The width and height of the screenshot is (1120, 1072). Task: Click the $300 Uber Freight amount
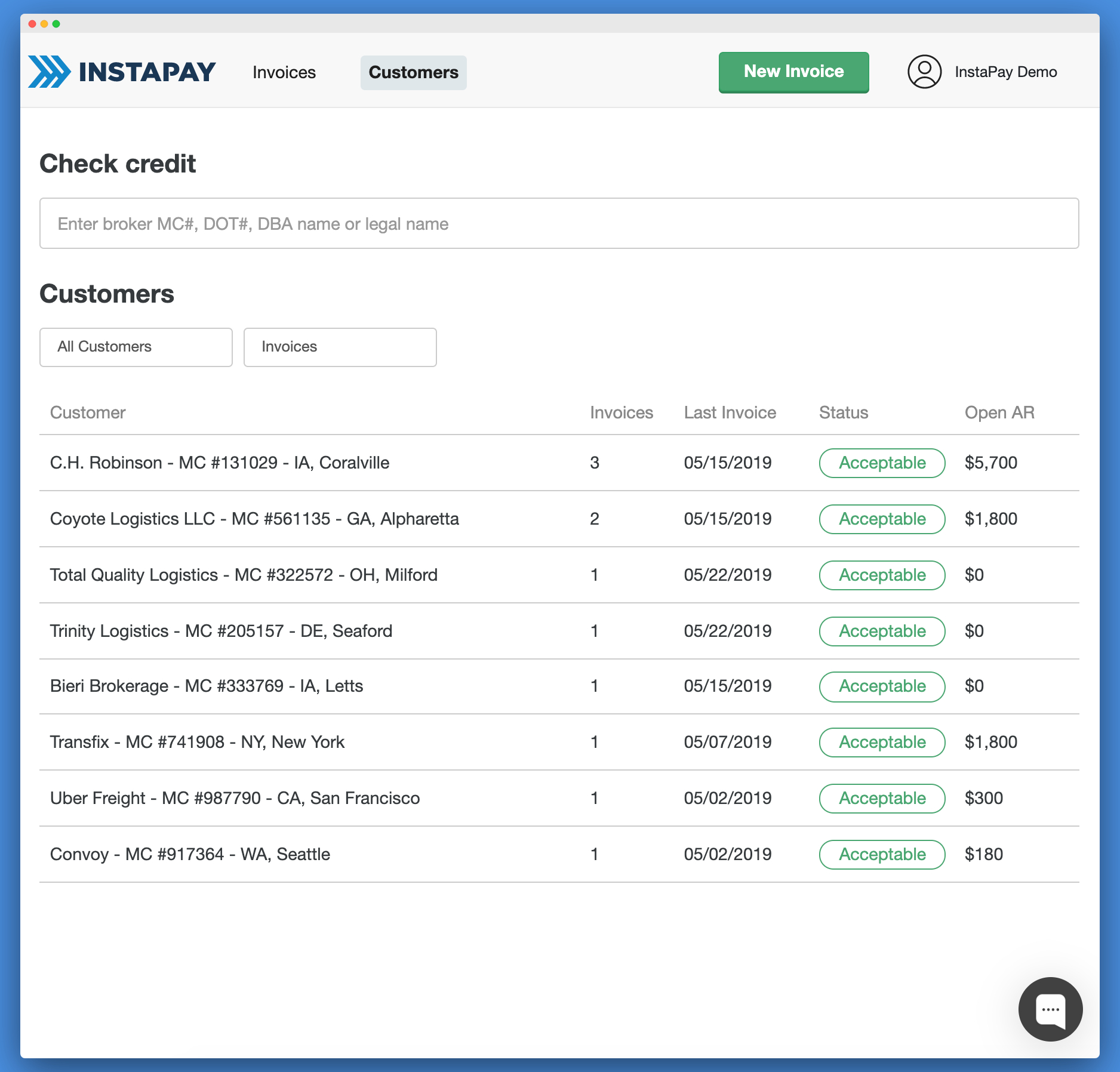984,798
